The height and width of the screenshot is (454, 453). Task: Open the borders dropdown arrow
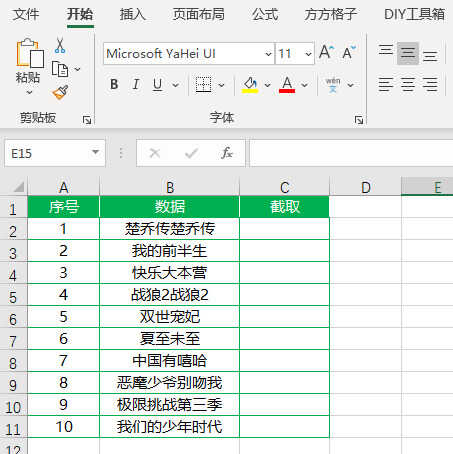(x=221, y=85)
